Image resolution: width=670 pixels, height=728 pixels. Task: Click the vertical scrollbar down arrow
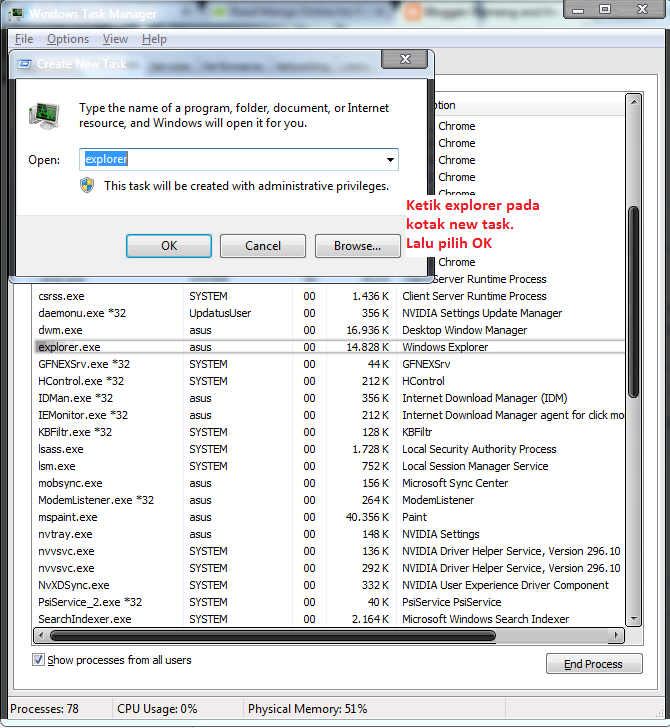tap(634, 619)
